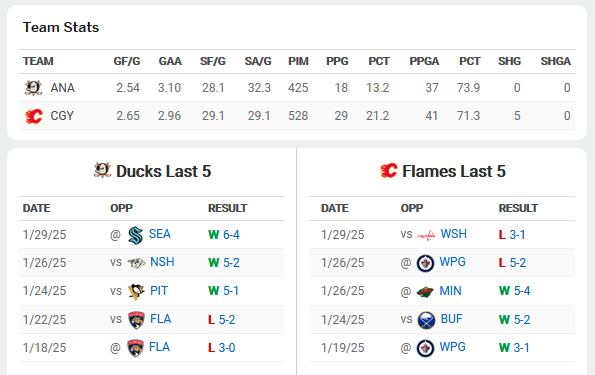Open the SEA team link
Viewport: 595px width, 375px height.
160,234
